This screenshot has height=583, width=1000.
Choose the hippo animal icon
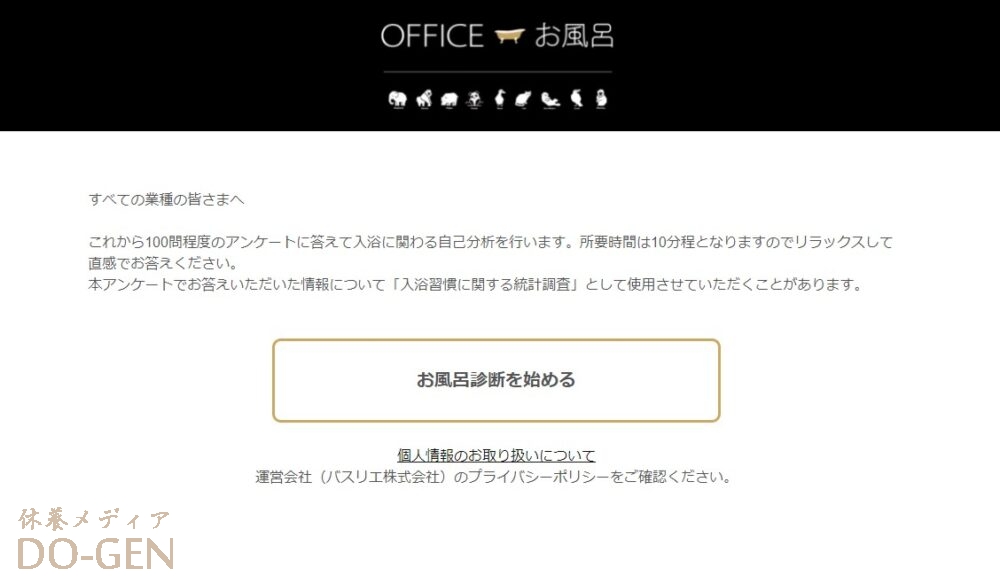(x=449, y=100)
